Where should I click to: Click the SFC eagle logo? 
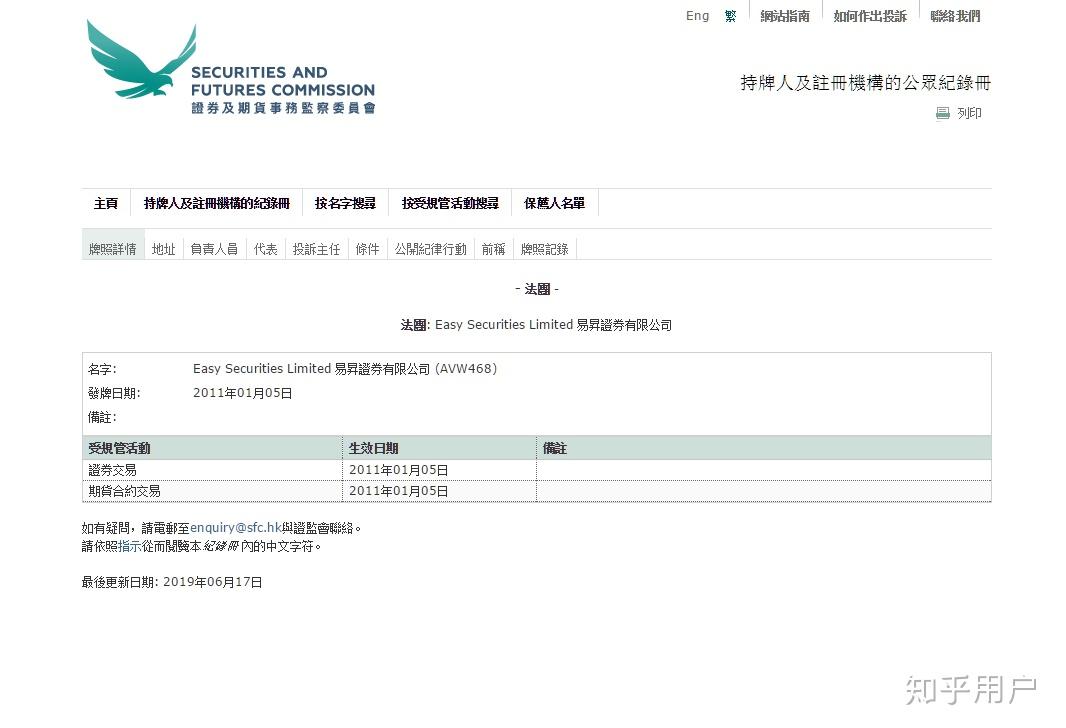tap(231, 67)
